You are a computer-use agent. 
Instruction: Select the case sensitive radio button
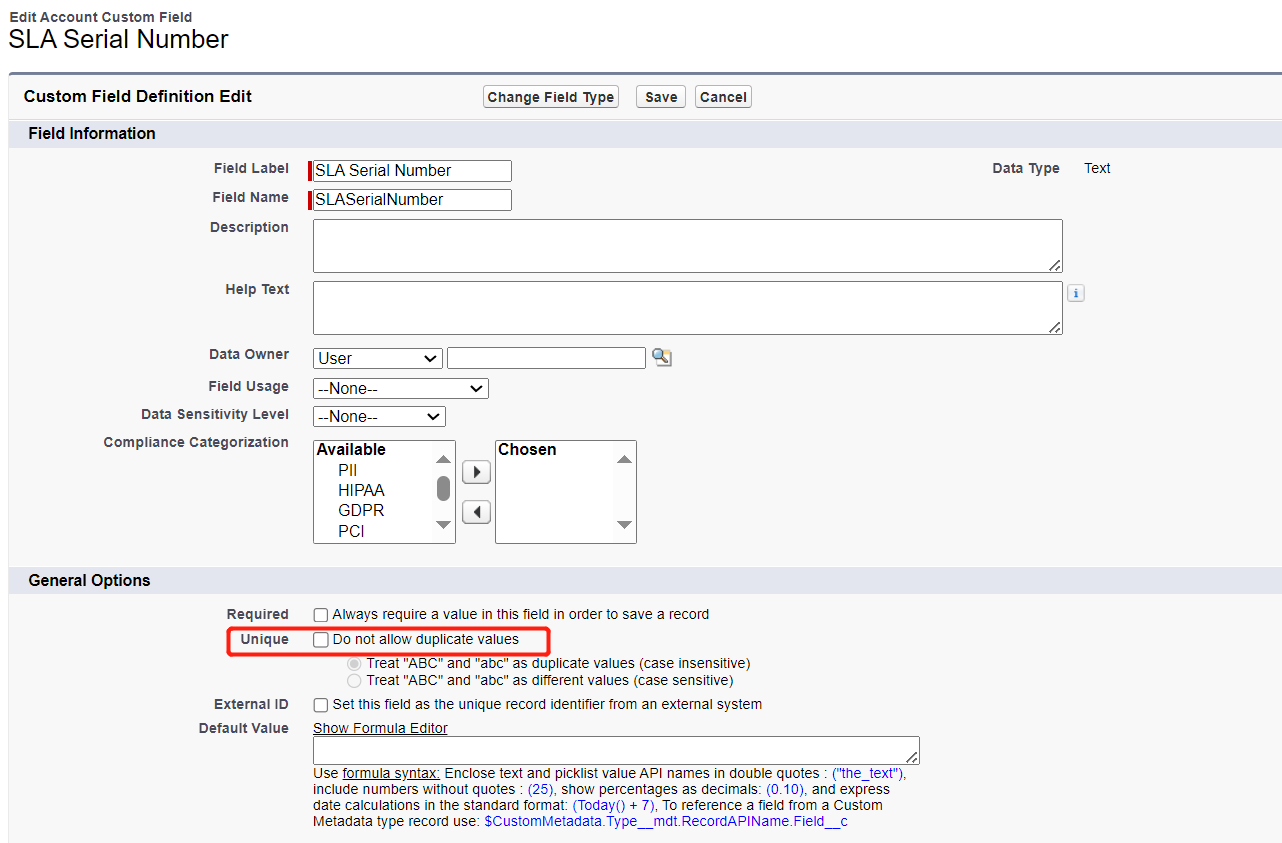point(353,681)
